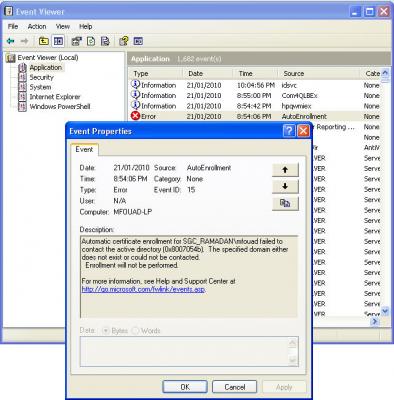Select the Event tab in the dialog
The width and height of the screenshot is (394, 400).
coord(84,149)
